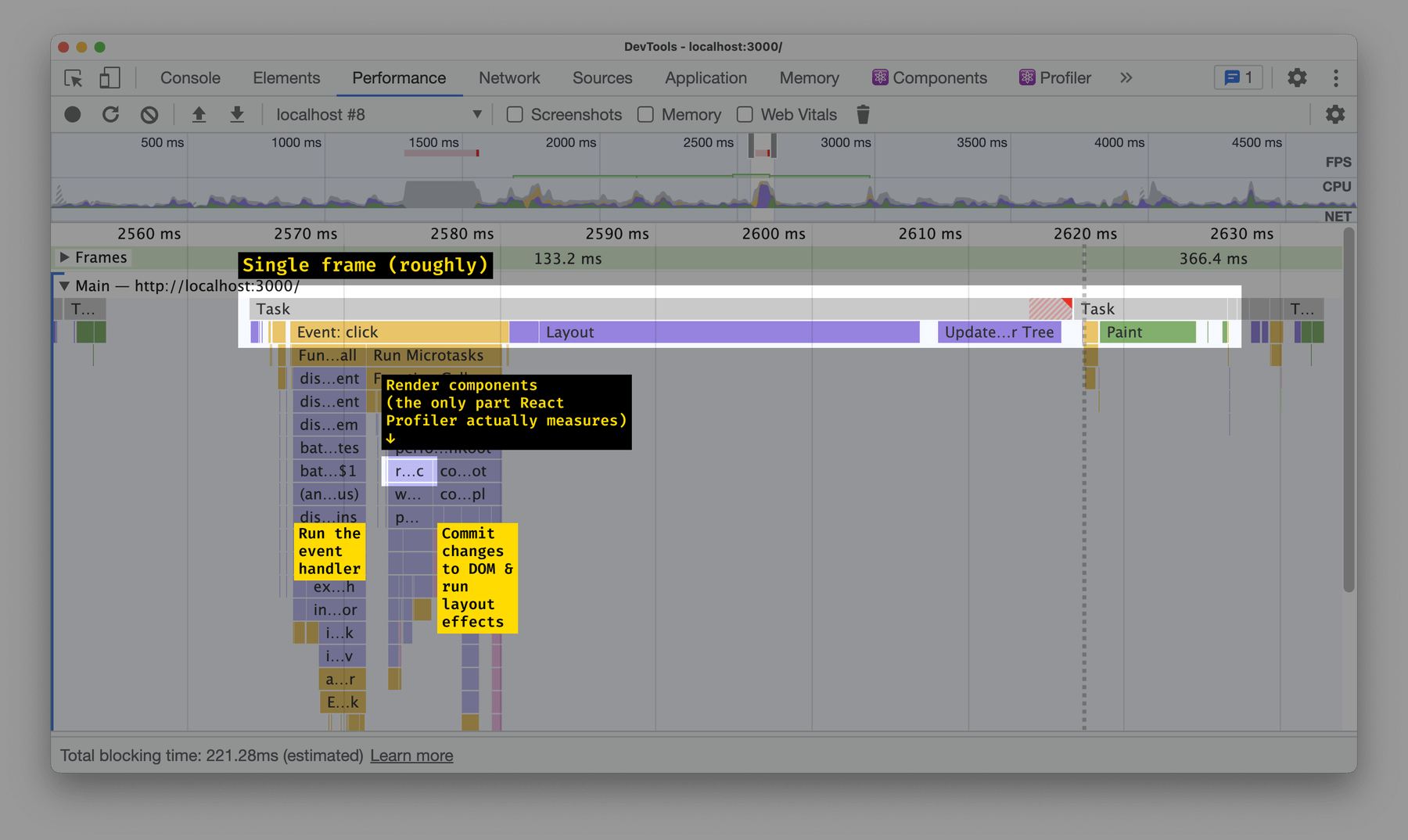
Task: Open the Application tab
Action: 706,78
